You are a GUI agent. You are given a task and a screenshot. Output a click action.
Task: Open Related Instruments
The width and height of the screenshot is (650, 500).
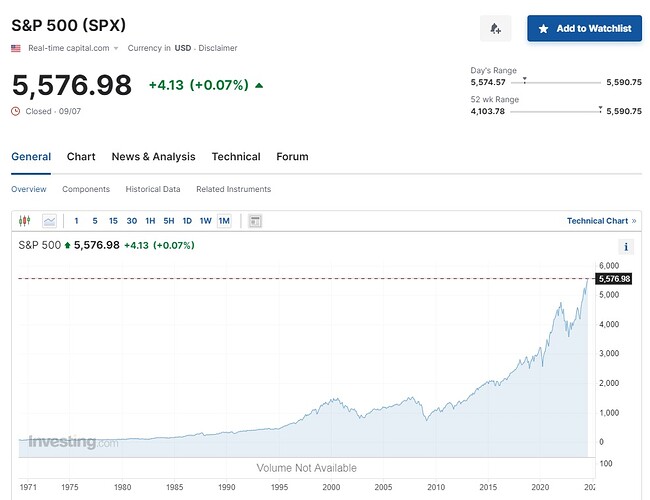coord(233,189)
